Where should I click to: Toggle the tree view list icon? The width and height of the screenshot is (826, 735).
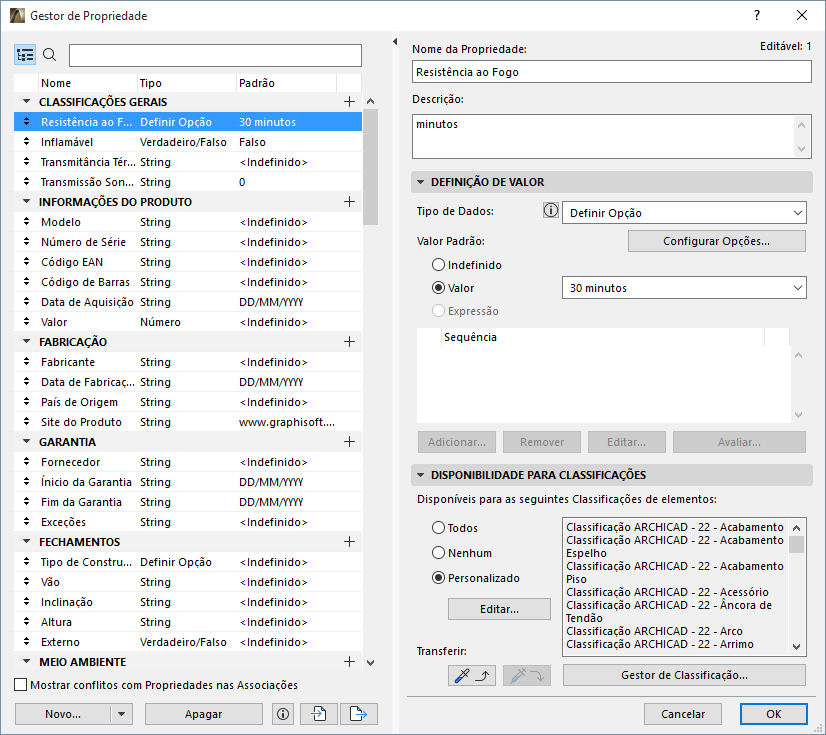25,55
